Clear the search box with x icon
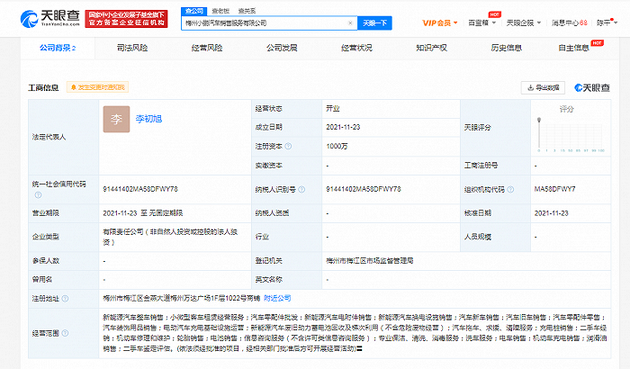This screenshot has width=630, height=369. coord(350,23)
